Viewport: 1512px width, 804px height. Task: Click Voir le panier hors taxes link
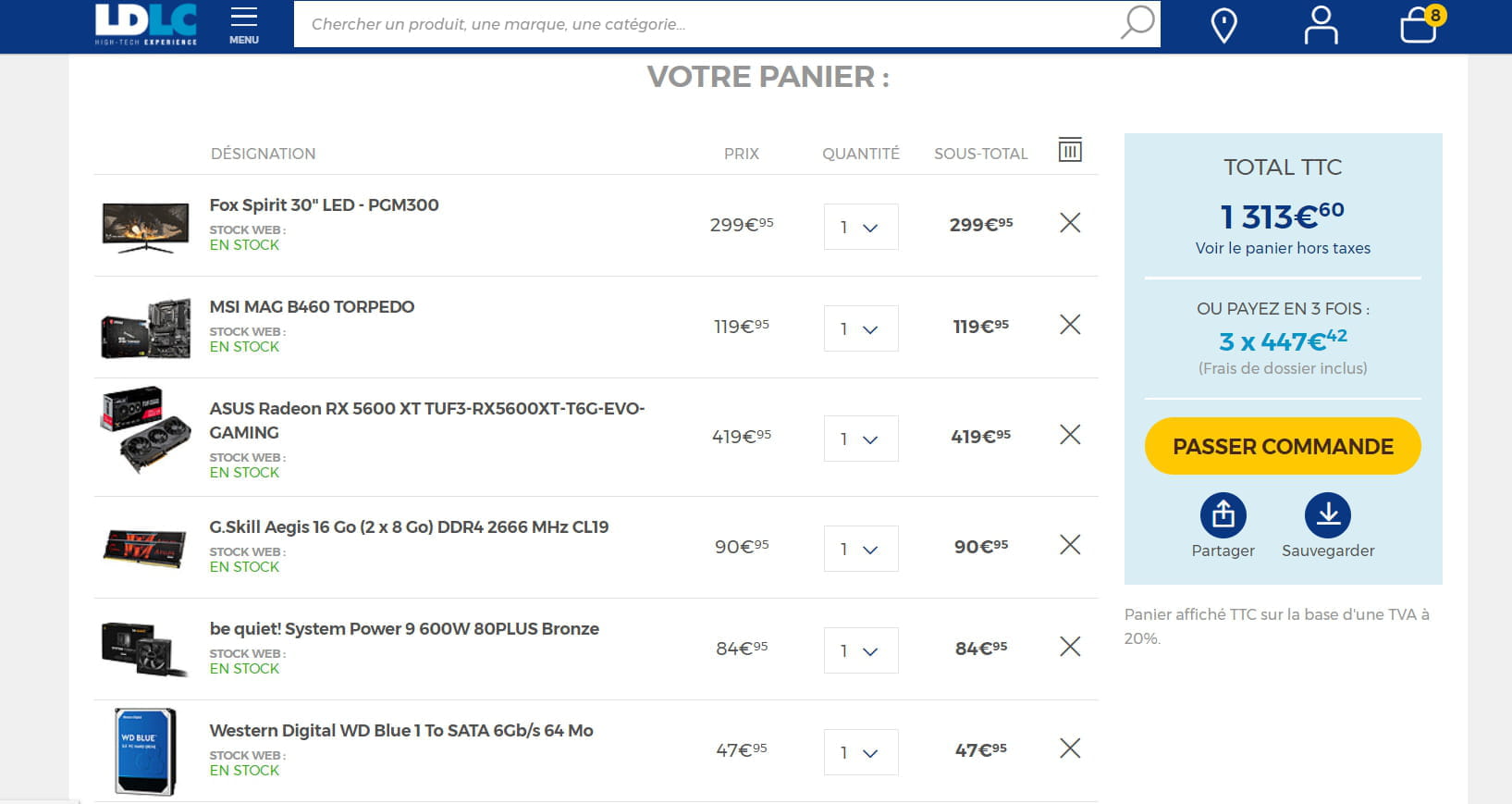pyautogui.click(x=1283, y=248)
